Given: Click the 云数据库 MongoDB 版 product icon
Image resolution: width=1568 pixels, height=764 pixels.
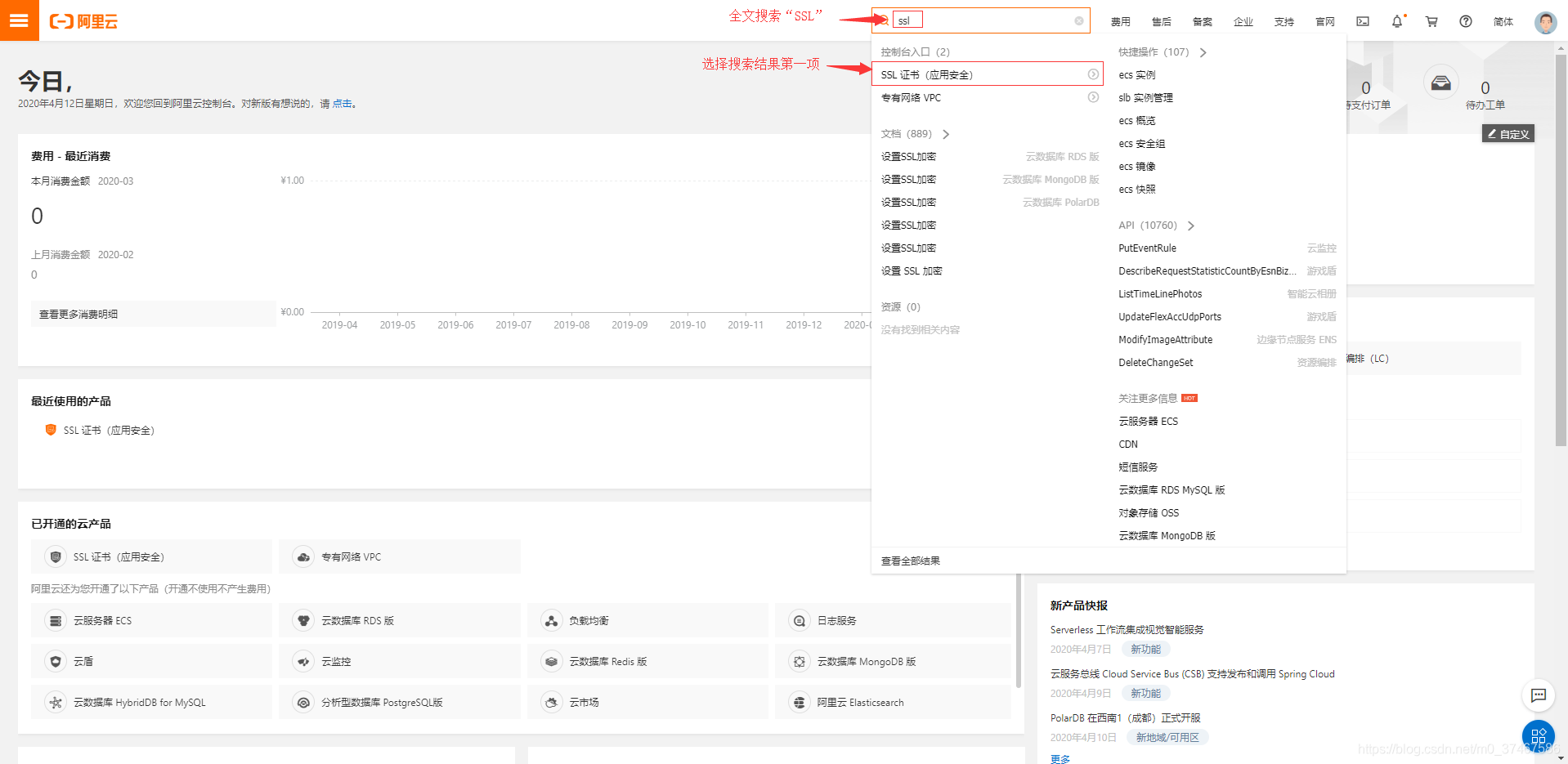Looking at the screenshot, I should (800, 662).
